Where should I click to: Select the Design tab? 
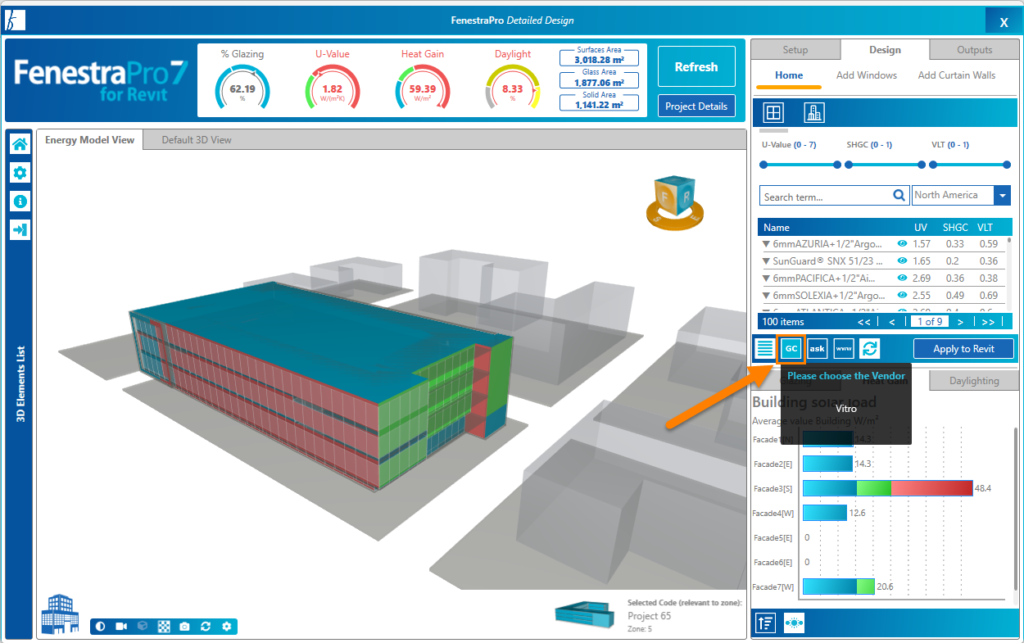tap(885, 50)
